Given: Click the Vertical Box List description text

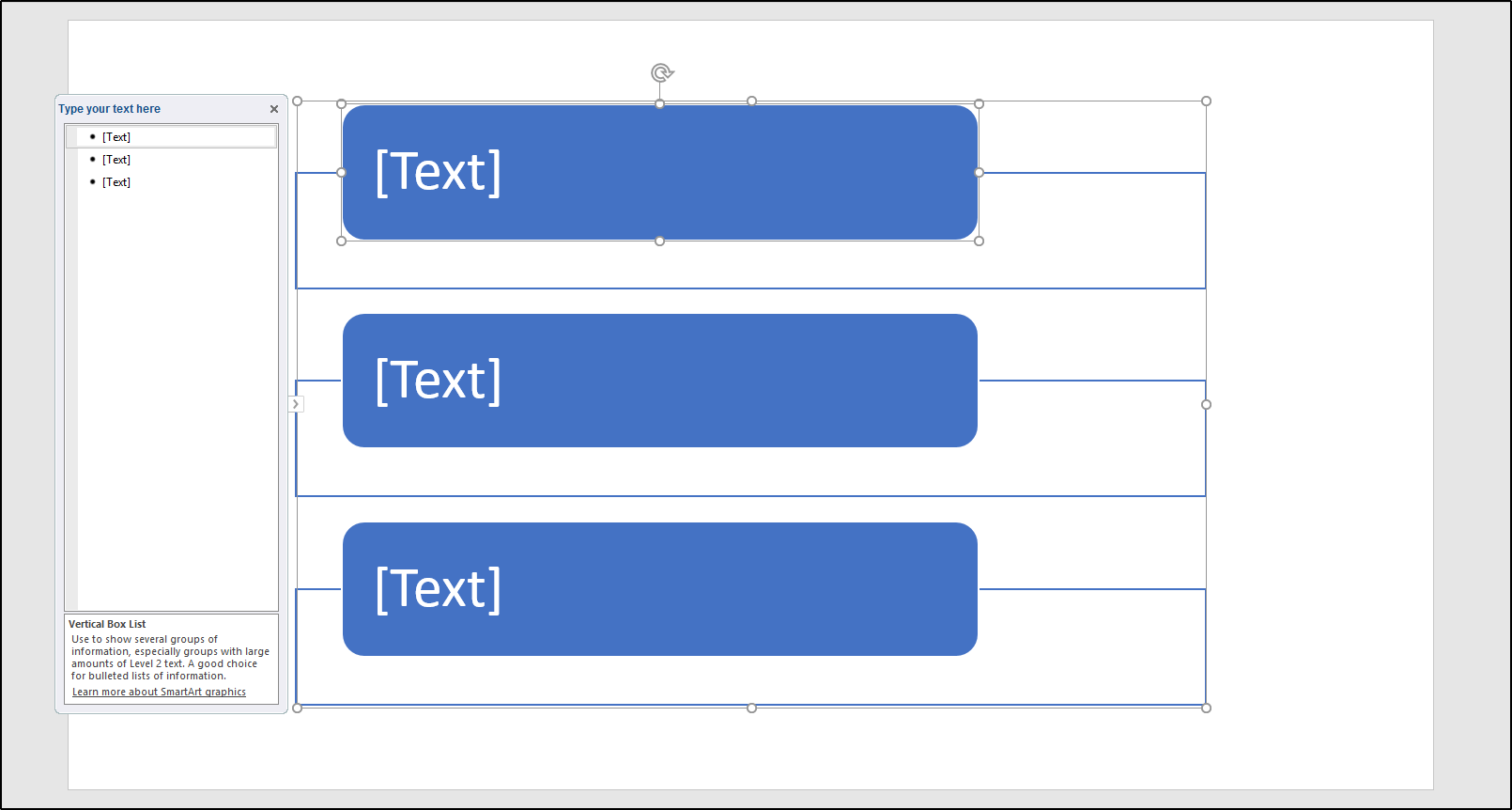Looking at the screenshot, I should (169, 657).
